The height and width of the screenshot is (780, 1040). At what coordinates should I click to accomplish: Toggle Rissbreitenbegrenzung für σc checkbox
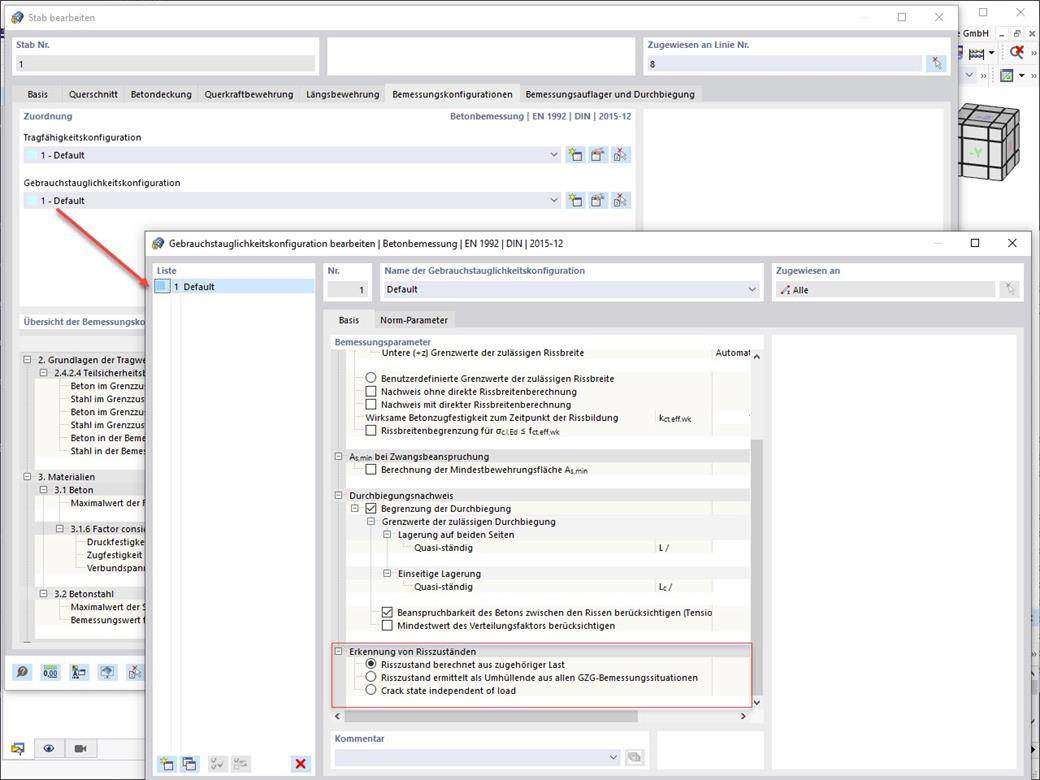click(x=371, y=431)
